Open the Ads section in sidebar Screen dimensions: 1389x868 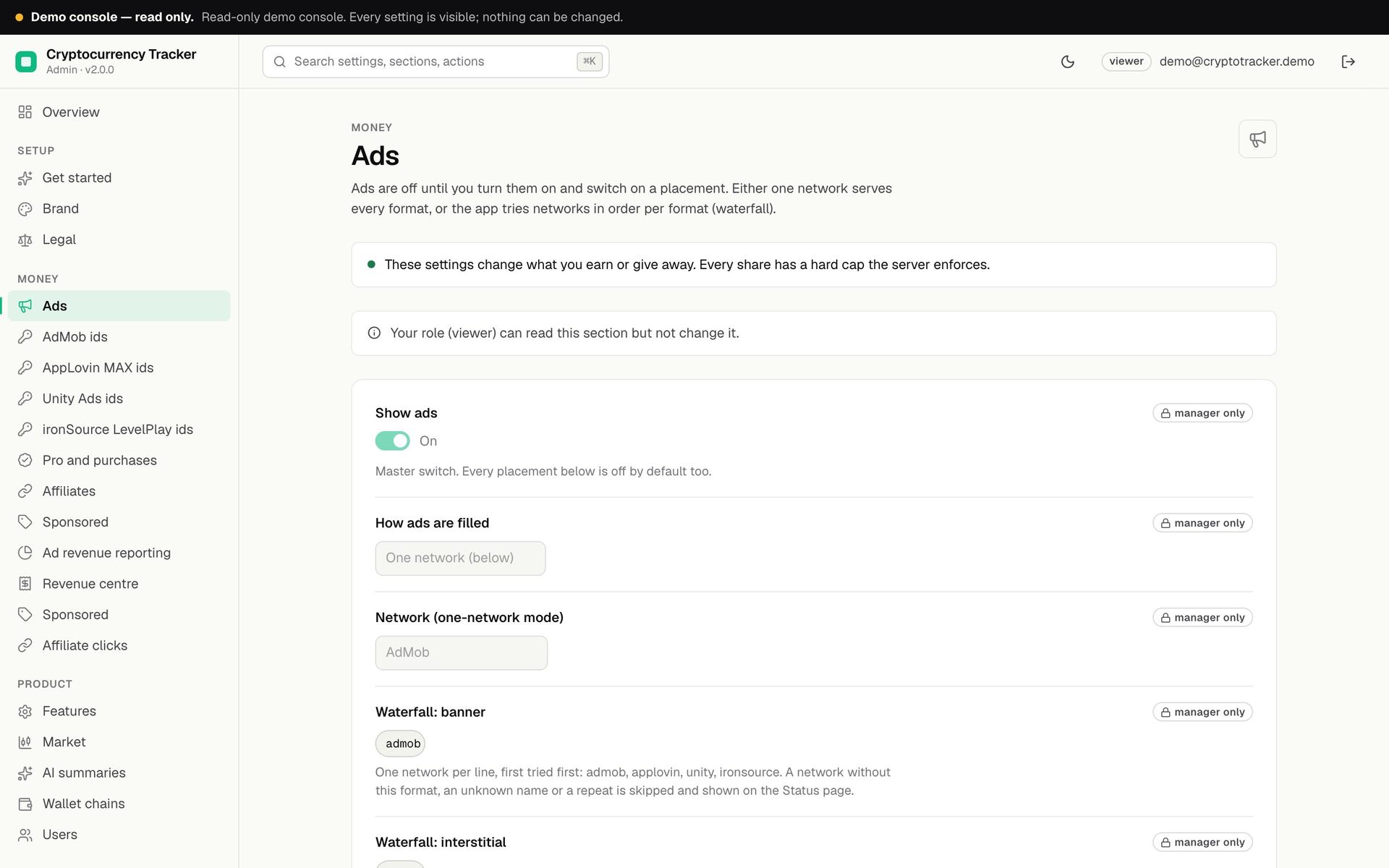[x=119, y=306]
